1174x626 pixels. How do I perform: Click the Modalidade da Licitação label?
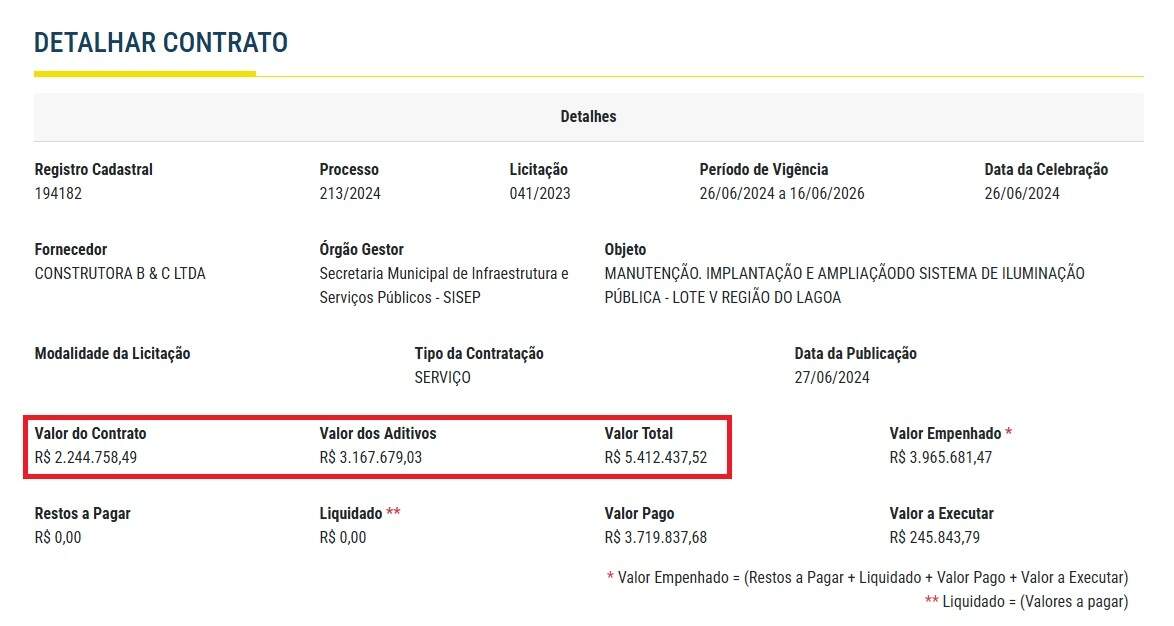click(112, 354)
